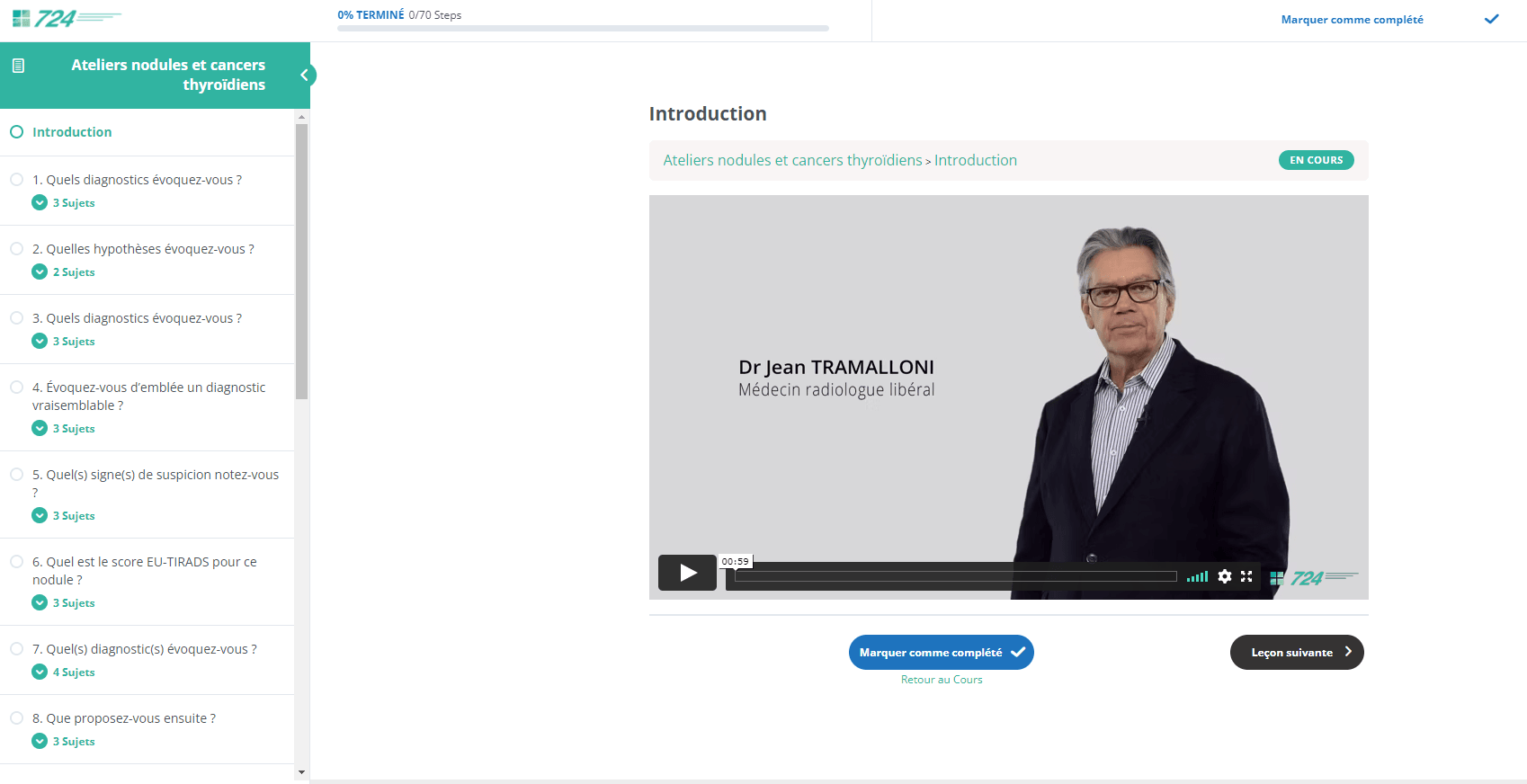Expand 3 Sujets under lesson 3
This screenshot has width=1527, height=784.
[63, 342]
